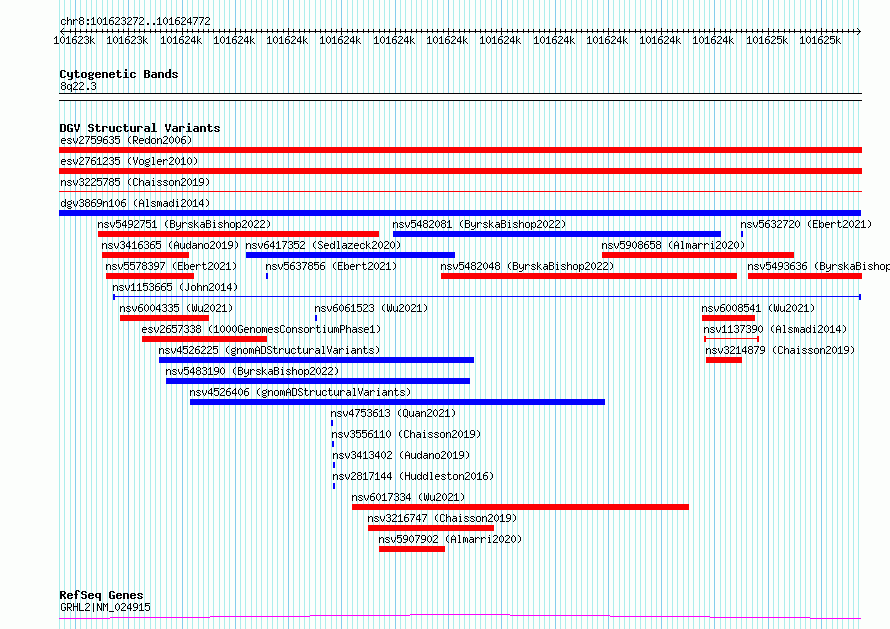Select the nsv4526225 (gnomADStructuralVariants) blue bar

coord(316,360)
